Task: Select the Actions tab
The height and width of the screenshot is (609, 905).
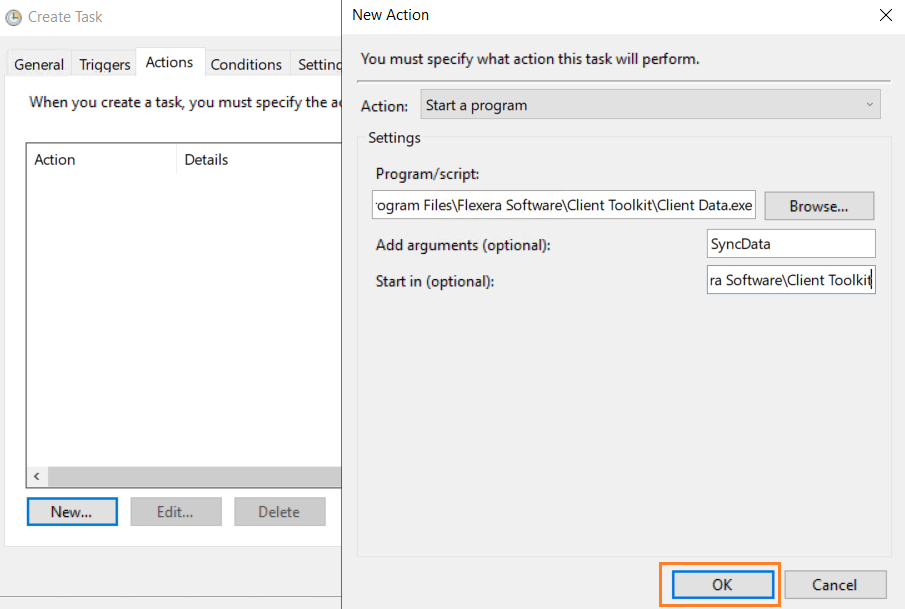Action: click(169, 62)
